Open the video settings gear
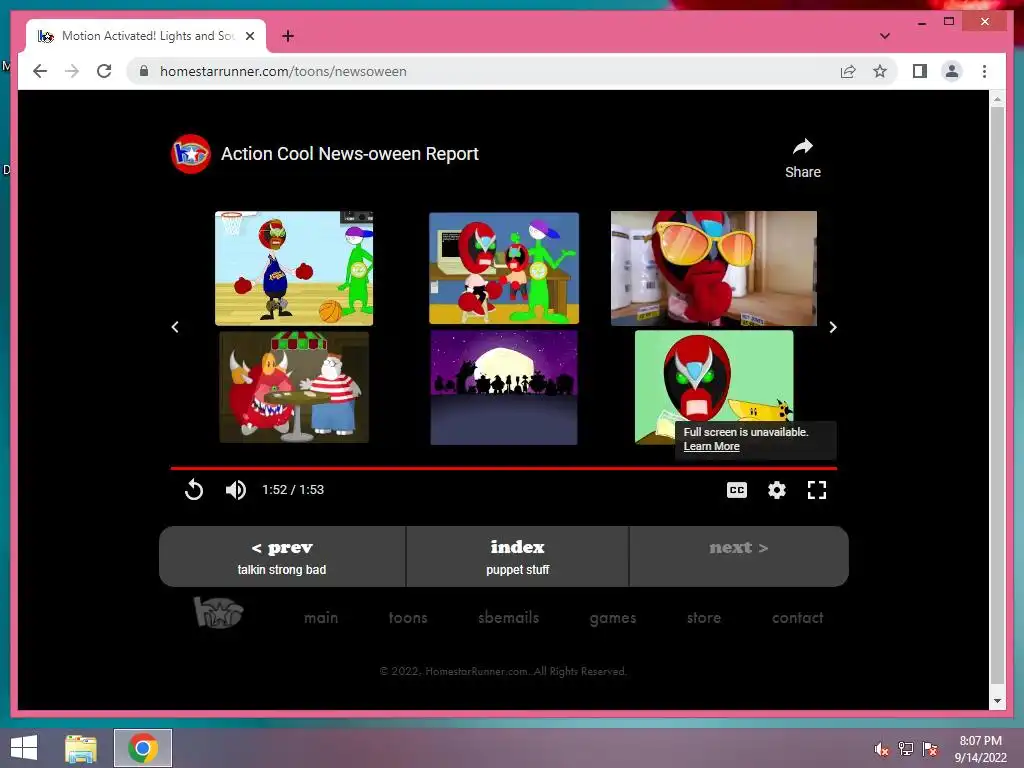Screen dimensions: 1024x768 click(x=776, y=490)
